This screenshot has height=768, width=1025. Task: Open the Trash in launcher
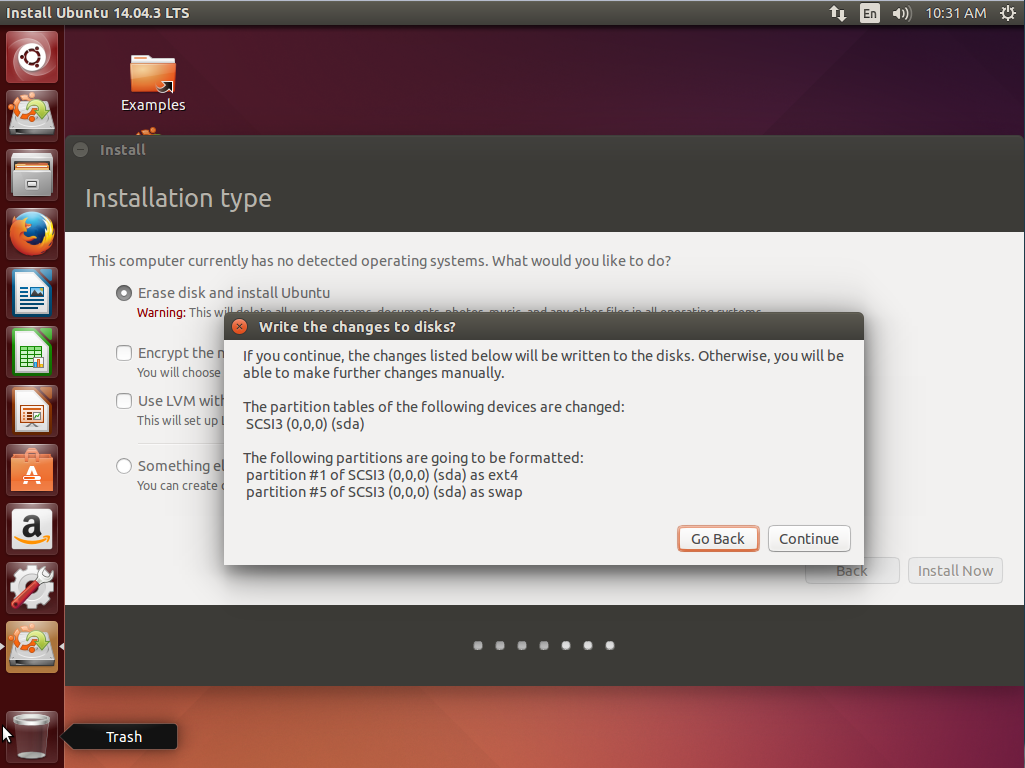click(x=31, y=737)
